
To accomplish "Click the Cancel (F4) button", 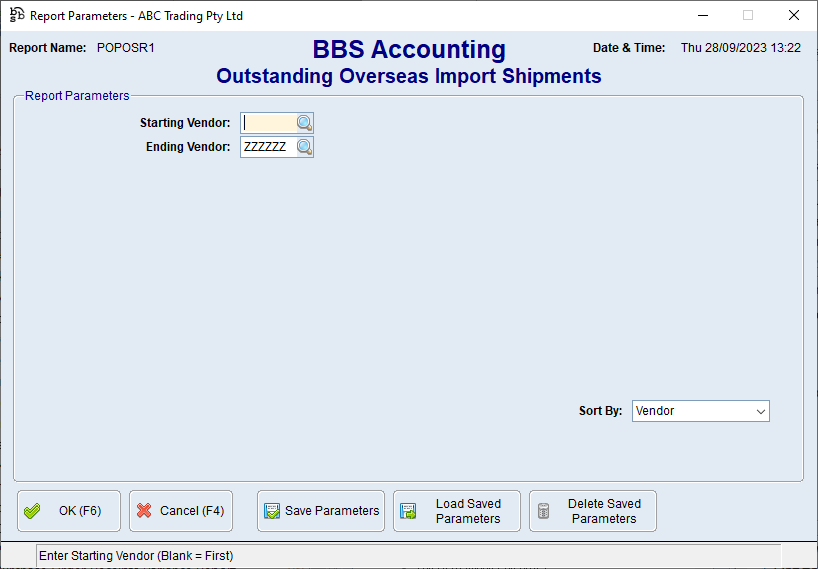I will coord(181,511).
